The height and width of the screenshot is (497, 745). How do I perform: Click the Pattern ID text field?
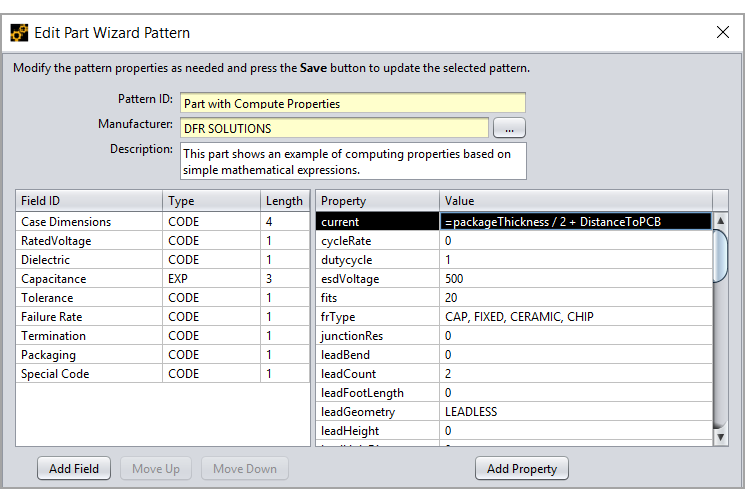pyautogui.click(x=352, y=103)
